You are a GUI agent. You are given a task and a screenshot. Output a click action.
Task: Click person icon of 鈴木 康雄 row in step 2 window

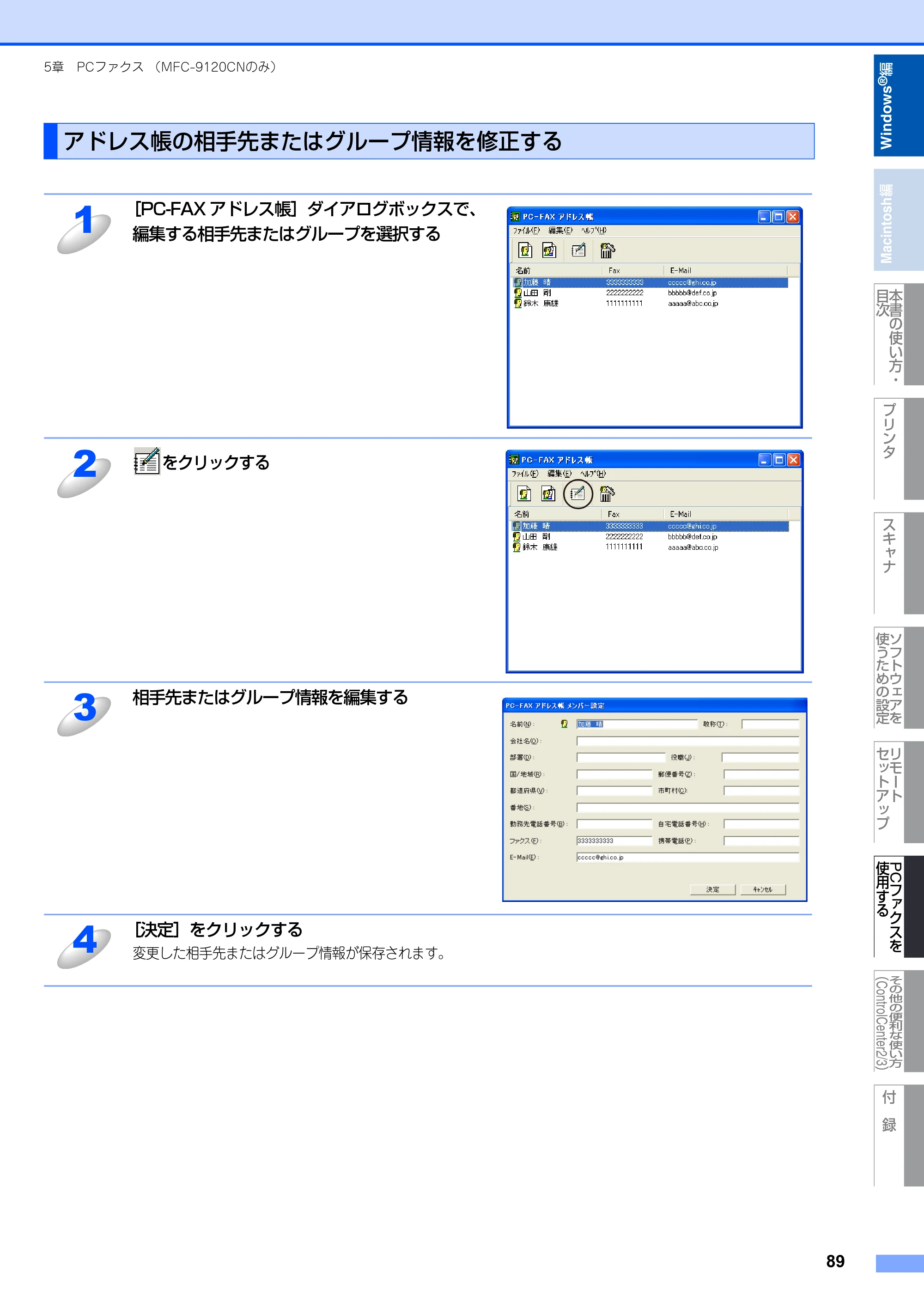coord(517,547)
